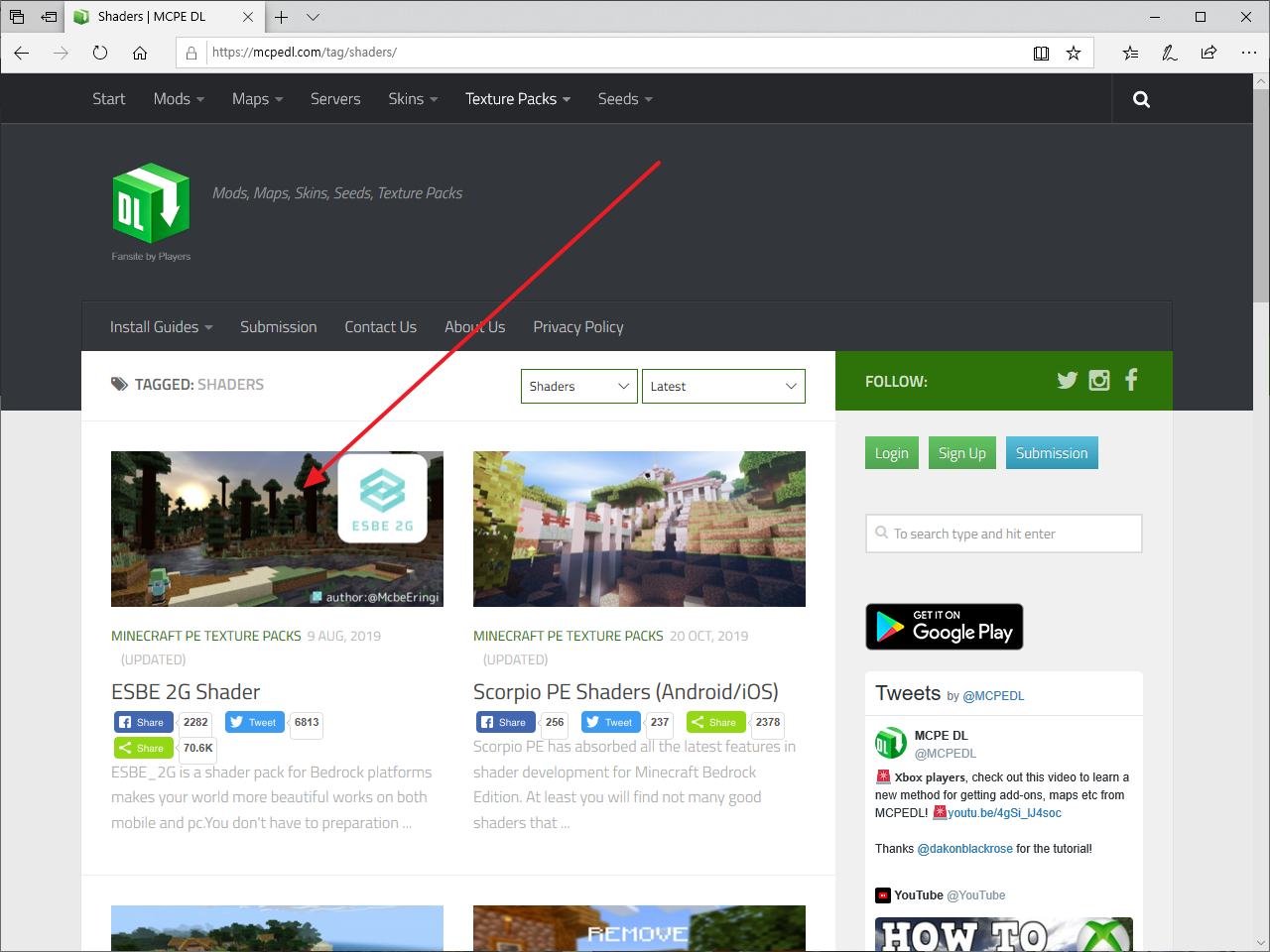Open the @MCPEDL link in Tweets header
Image resolution: width=1270 pixels, height=952 pixels.
coord(993,696)
